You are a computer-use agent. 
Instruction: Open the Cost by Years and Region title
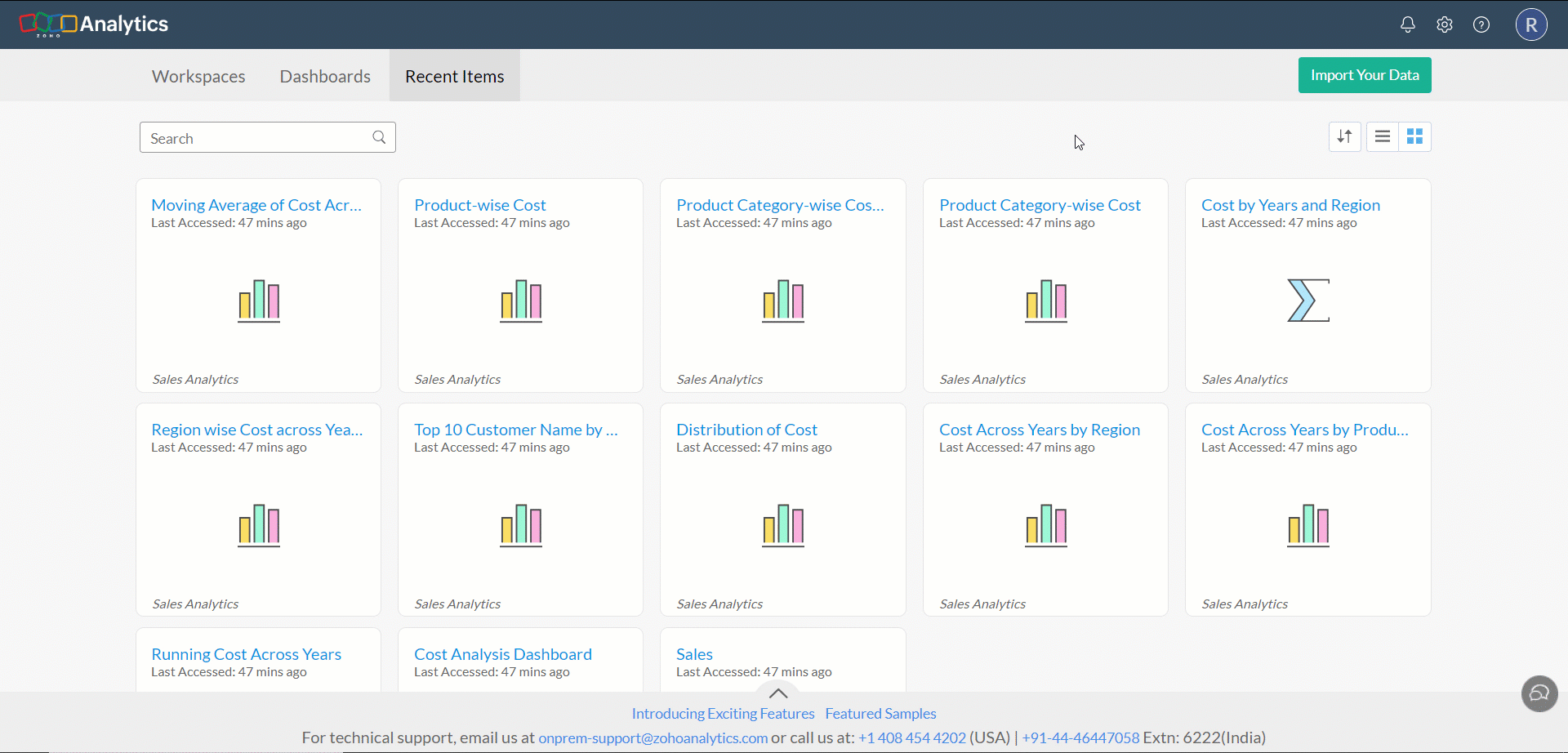coord(1290,205)
